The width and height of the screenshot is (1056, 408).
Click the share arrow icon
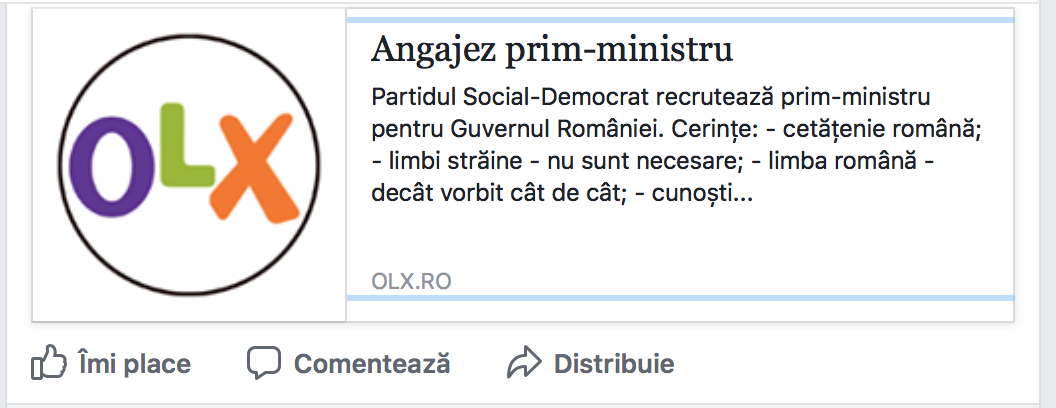point(523,362)
